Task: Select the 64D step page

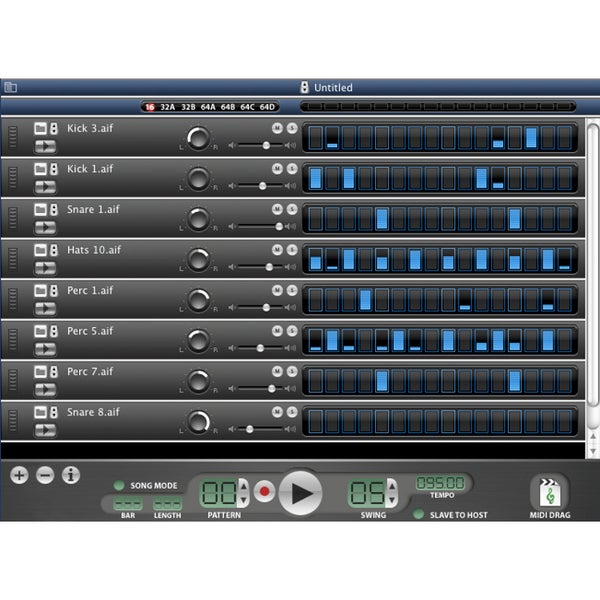Action: tap(267, 107)
